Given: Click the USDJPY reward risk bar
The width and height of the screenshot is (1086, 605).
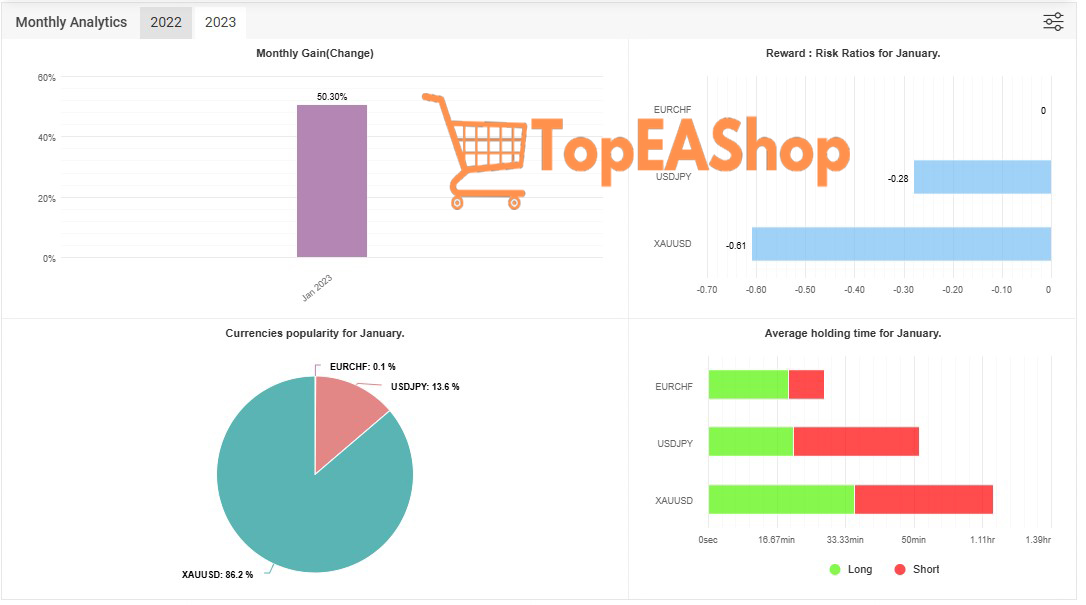Looking at the screenshot, I should point(982,177).
